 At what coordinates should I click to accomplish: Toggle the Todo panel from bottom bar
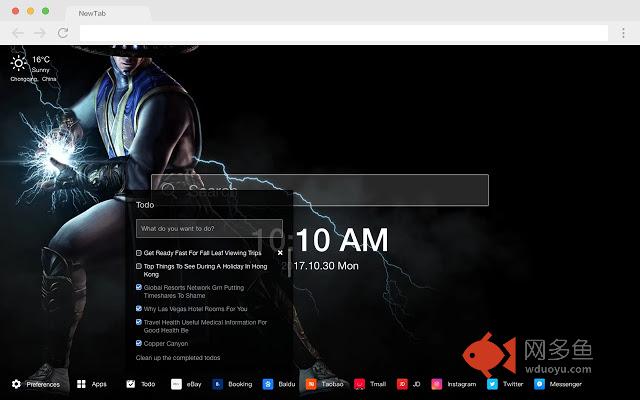[x=131, y=384]
